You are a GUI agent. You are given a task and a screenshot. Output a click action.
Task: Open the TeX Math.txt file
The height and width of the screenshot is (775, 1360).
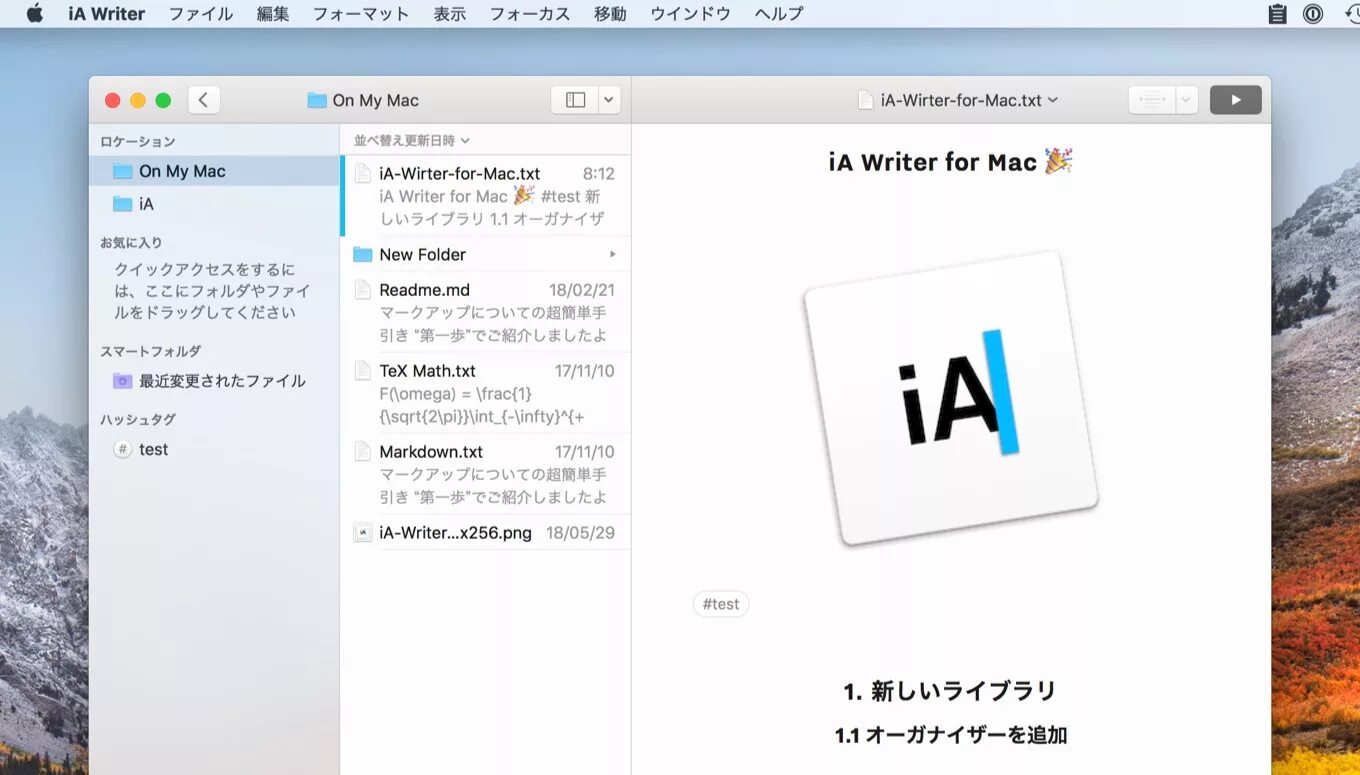486,393
